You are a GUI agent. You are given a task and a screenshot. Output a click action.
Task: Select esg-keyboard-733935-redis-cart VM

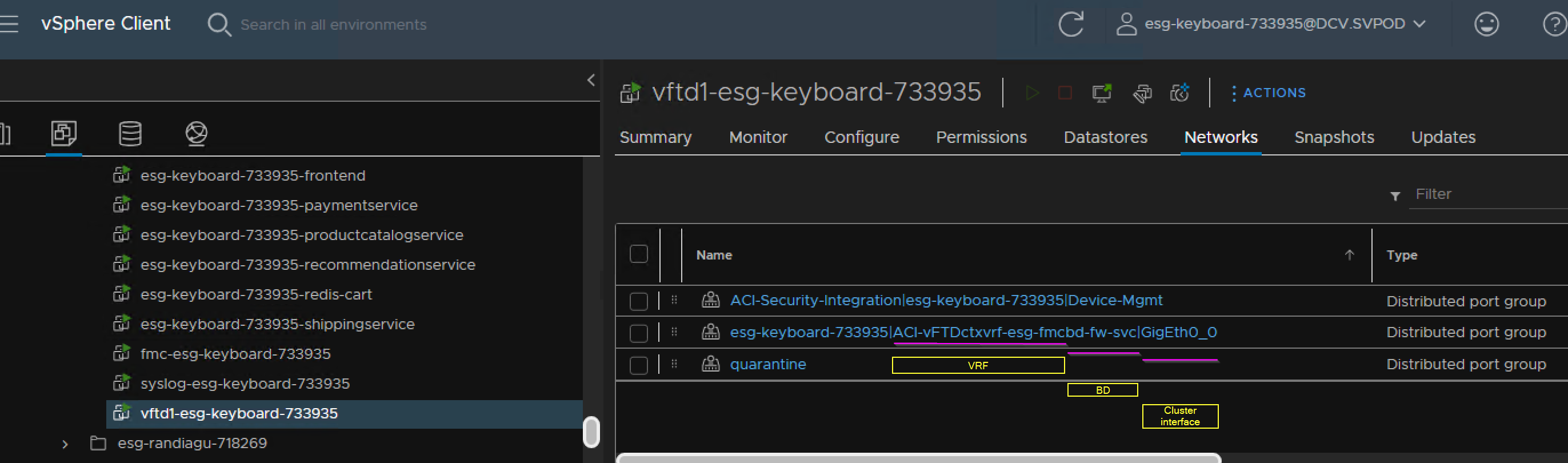coord(255,294)
